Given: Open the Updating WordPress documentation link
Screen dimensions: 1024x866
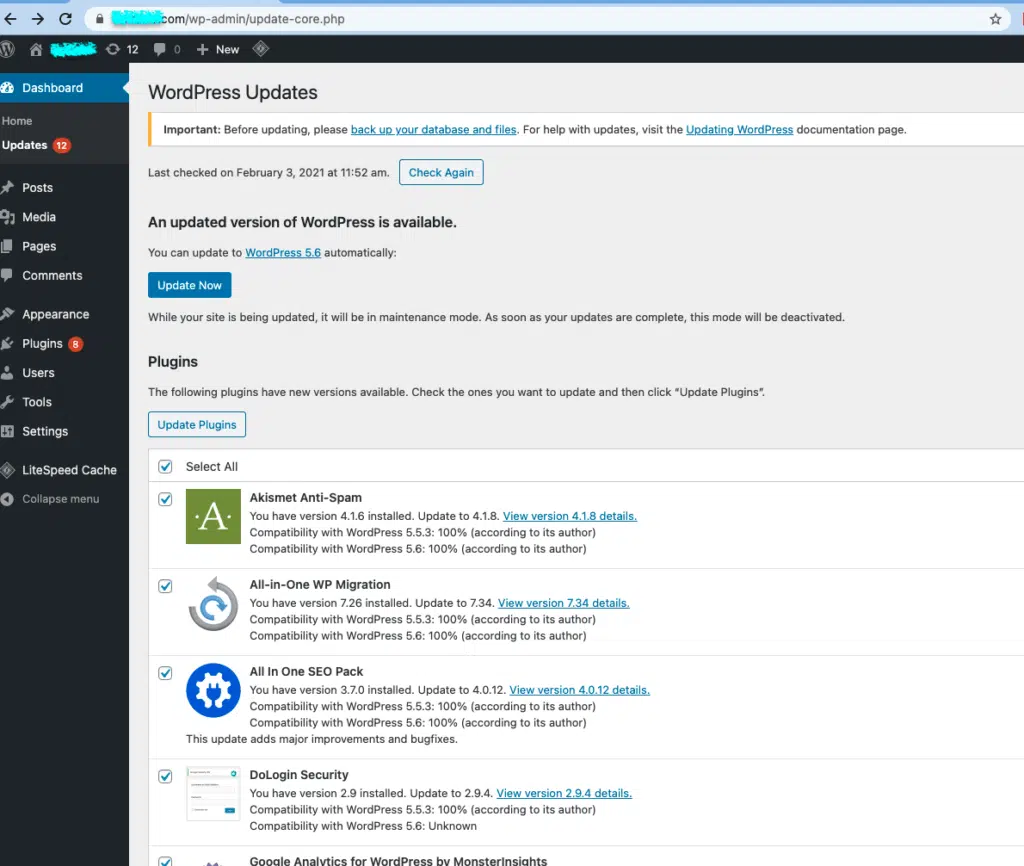Looking at the screenshot, I should [739, 129].
